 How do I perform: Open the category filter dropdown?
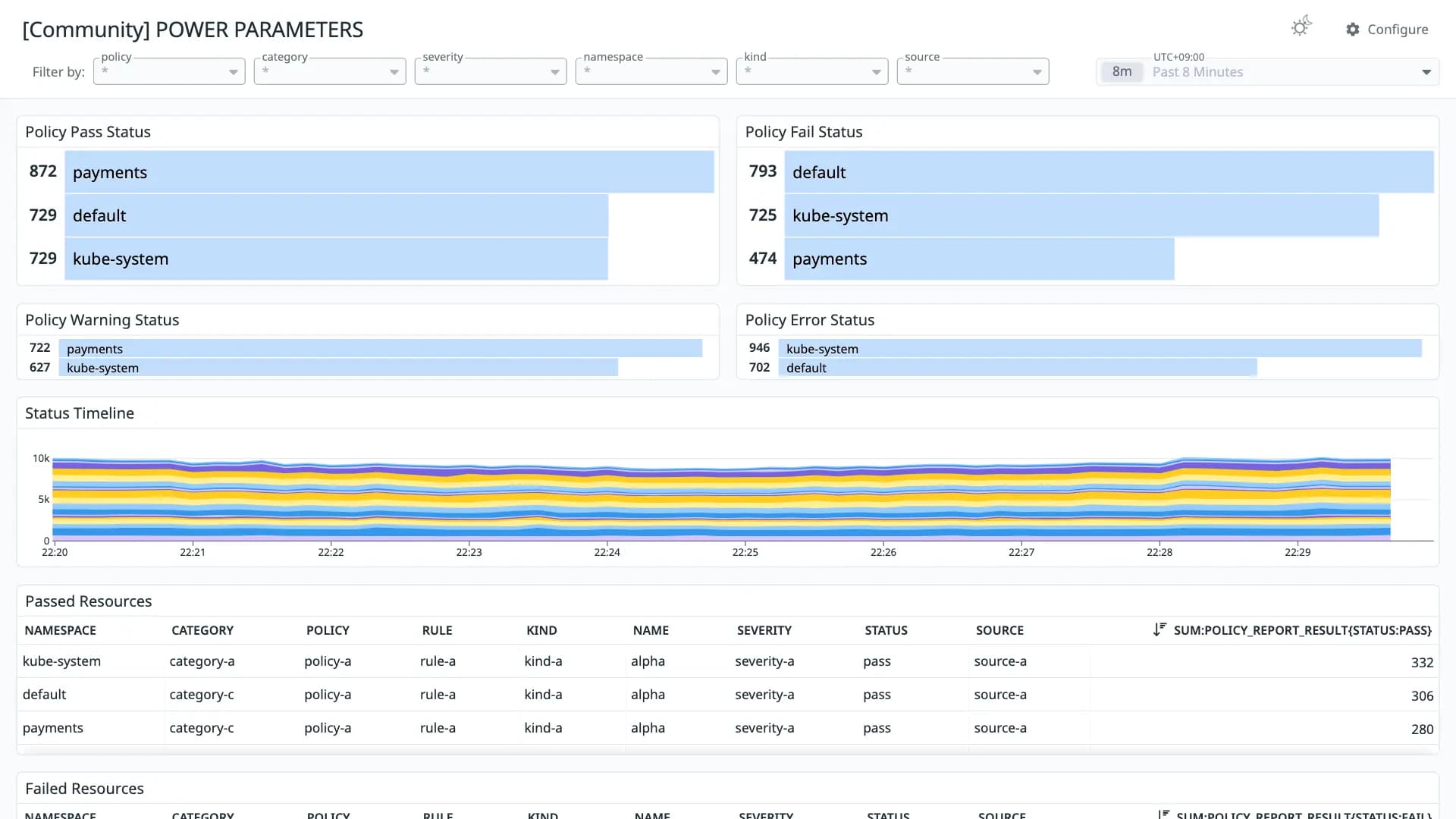(330, 71)
